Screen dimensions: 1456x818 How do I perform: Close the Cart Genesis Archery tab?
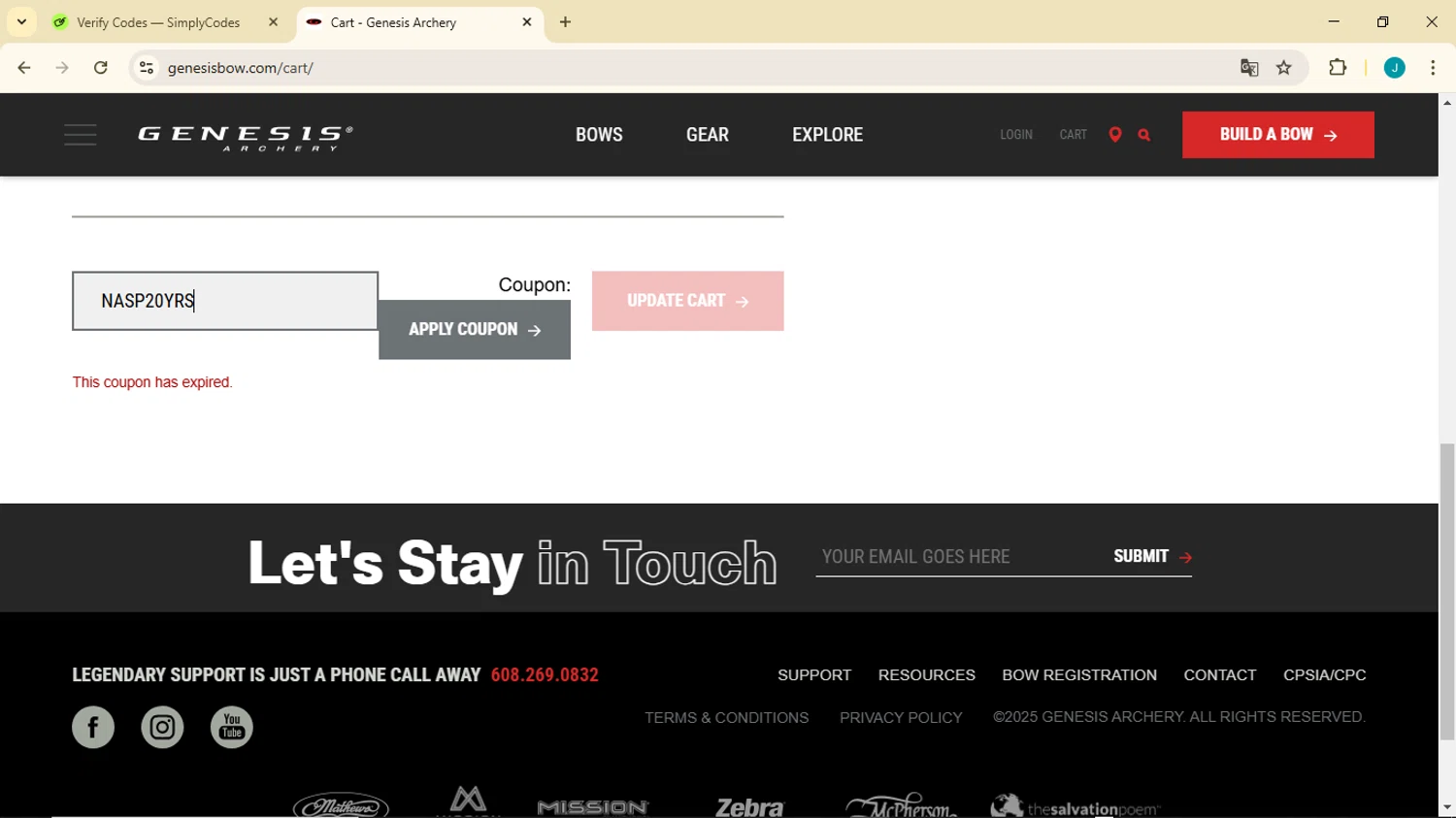pos(527,22)
